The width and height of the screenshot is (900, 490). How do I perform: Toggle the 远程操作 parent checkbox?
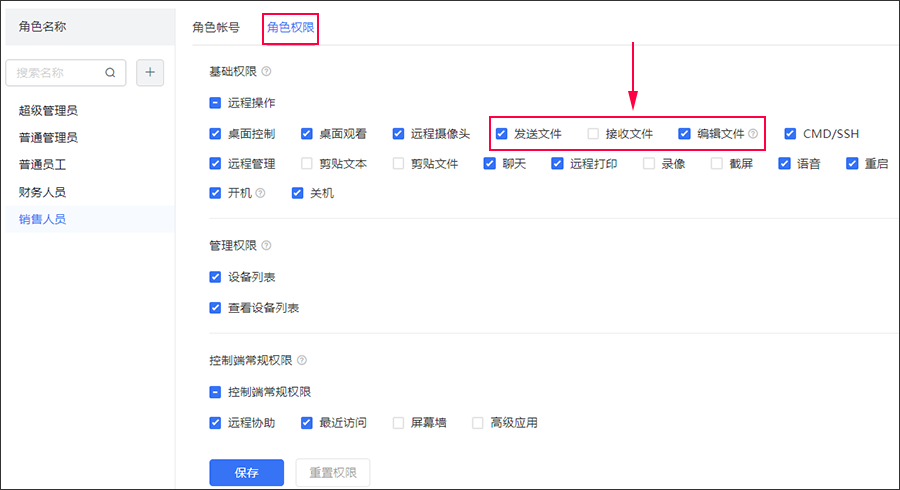point(215,102)
